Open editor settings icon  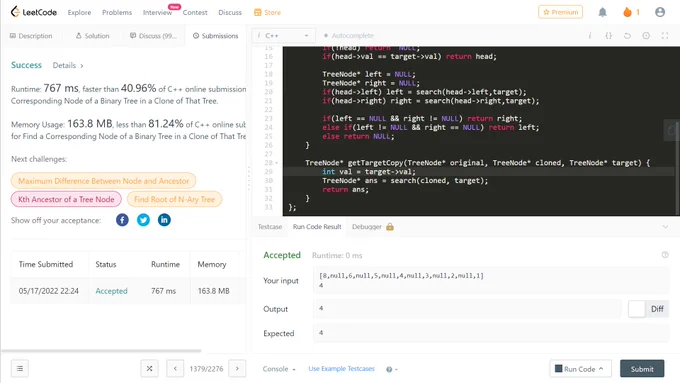pyautogui.click(x=646, y=36)
